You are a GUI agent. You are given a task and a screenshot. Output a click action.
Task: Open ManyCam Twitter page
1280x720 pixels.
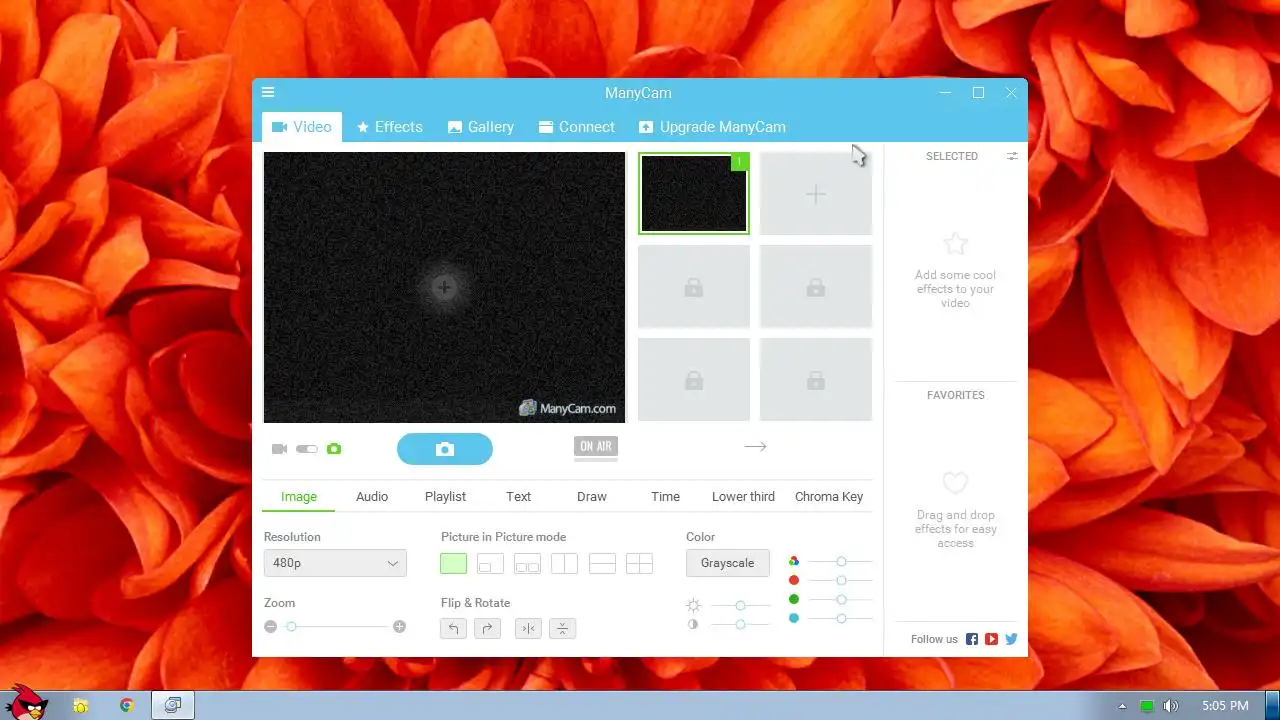[1011, 639]
